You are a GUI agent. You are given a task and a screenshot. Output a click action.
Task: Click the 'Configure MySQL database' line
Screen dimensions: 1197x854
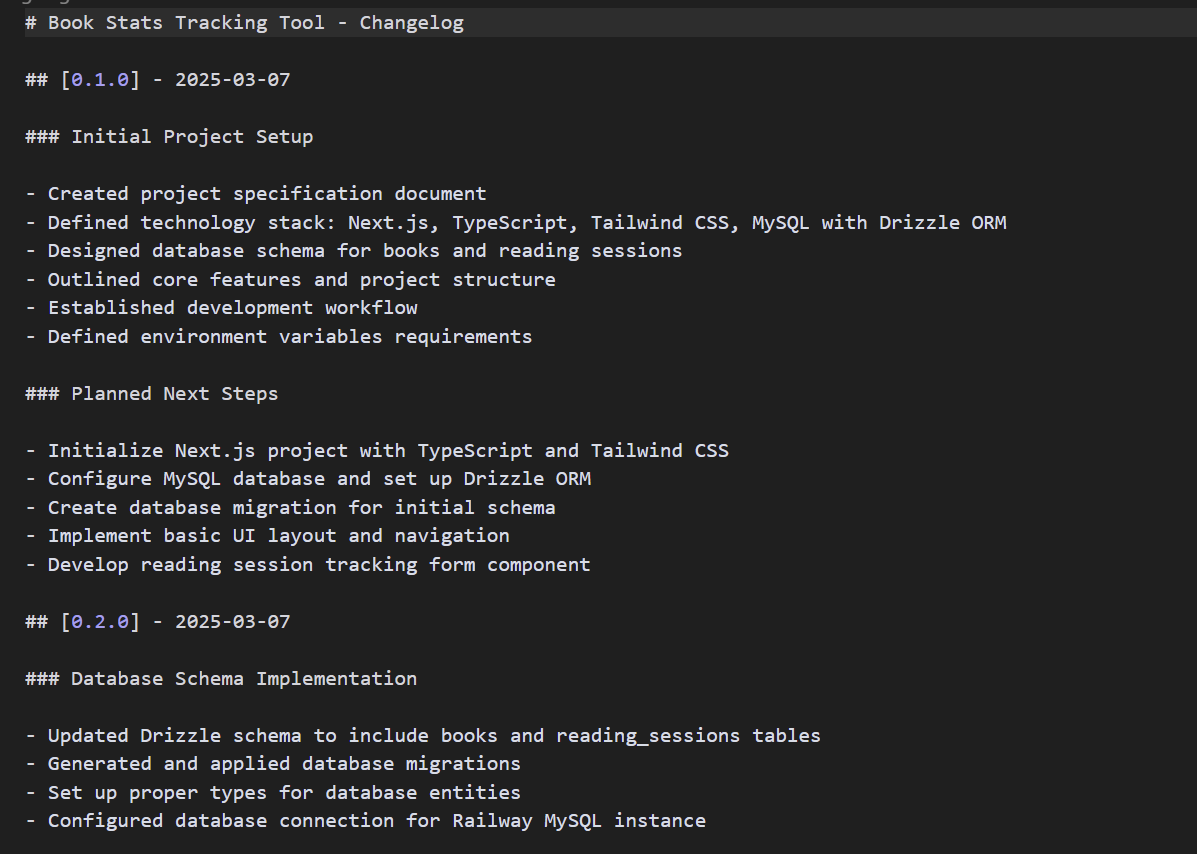pos(319,479)
